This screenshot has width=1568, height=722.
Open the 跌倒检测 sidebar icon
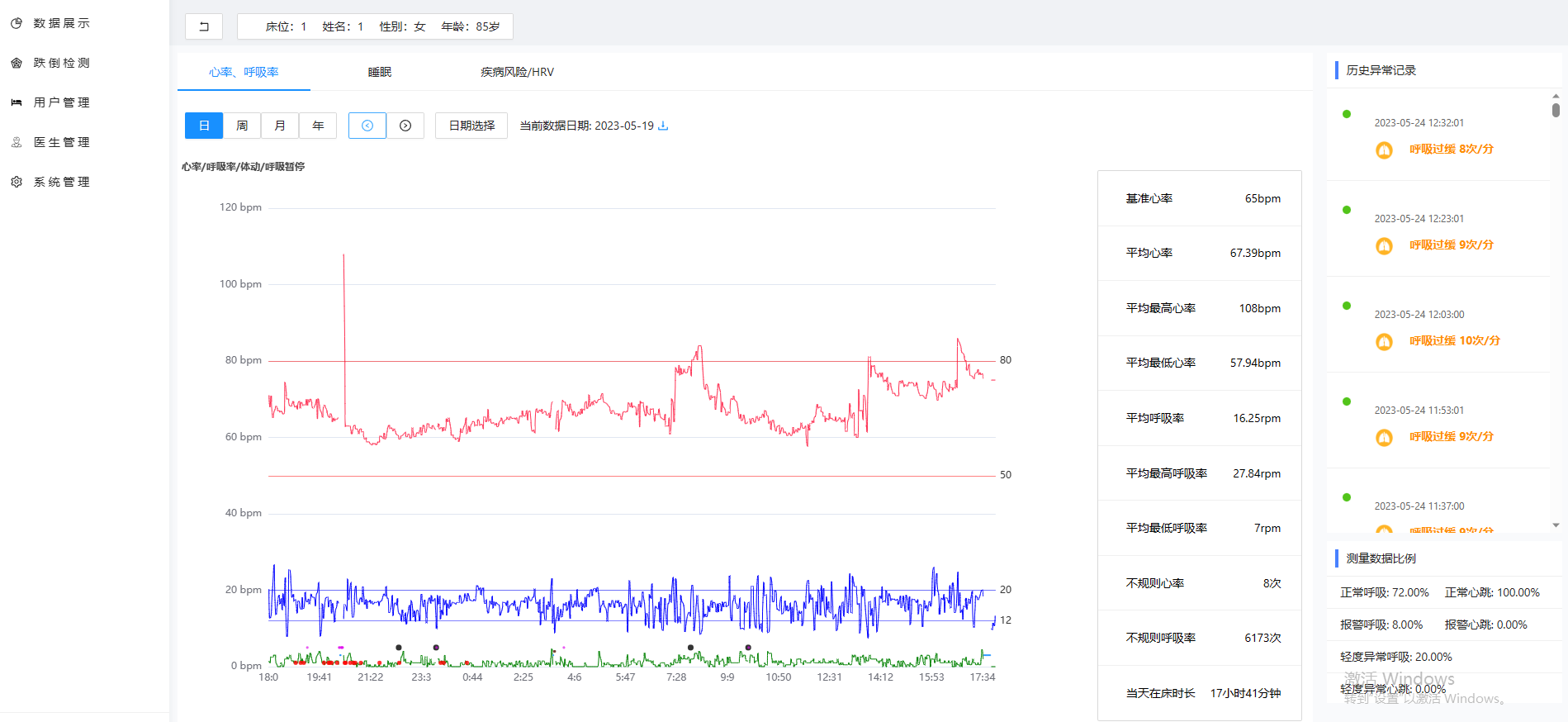click(17, 63)
